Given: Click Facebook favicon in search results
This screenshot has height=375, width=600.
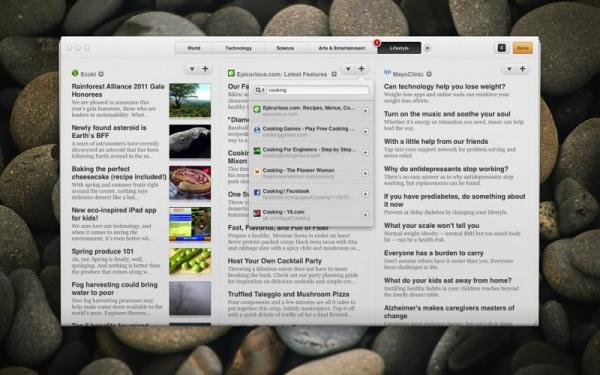Looking at the screenshot, I should coord(257,192).
